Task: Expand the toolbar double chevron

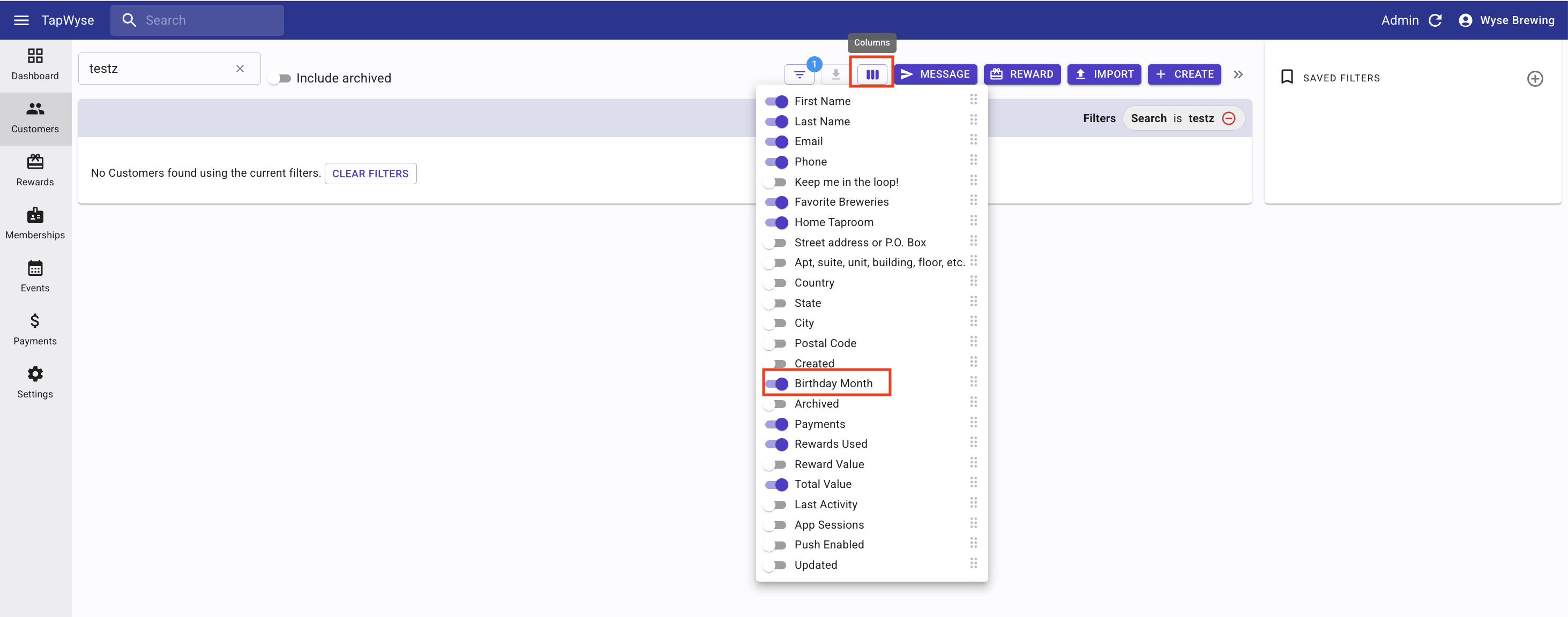Action: (1237, 74)
